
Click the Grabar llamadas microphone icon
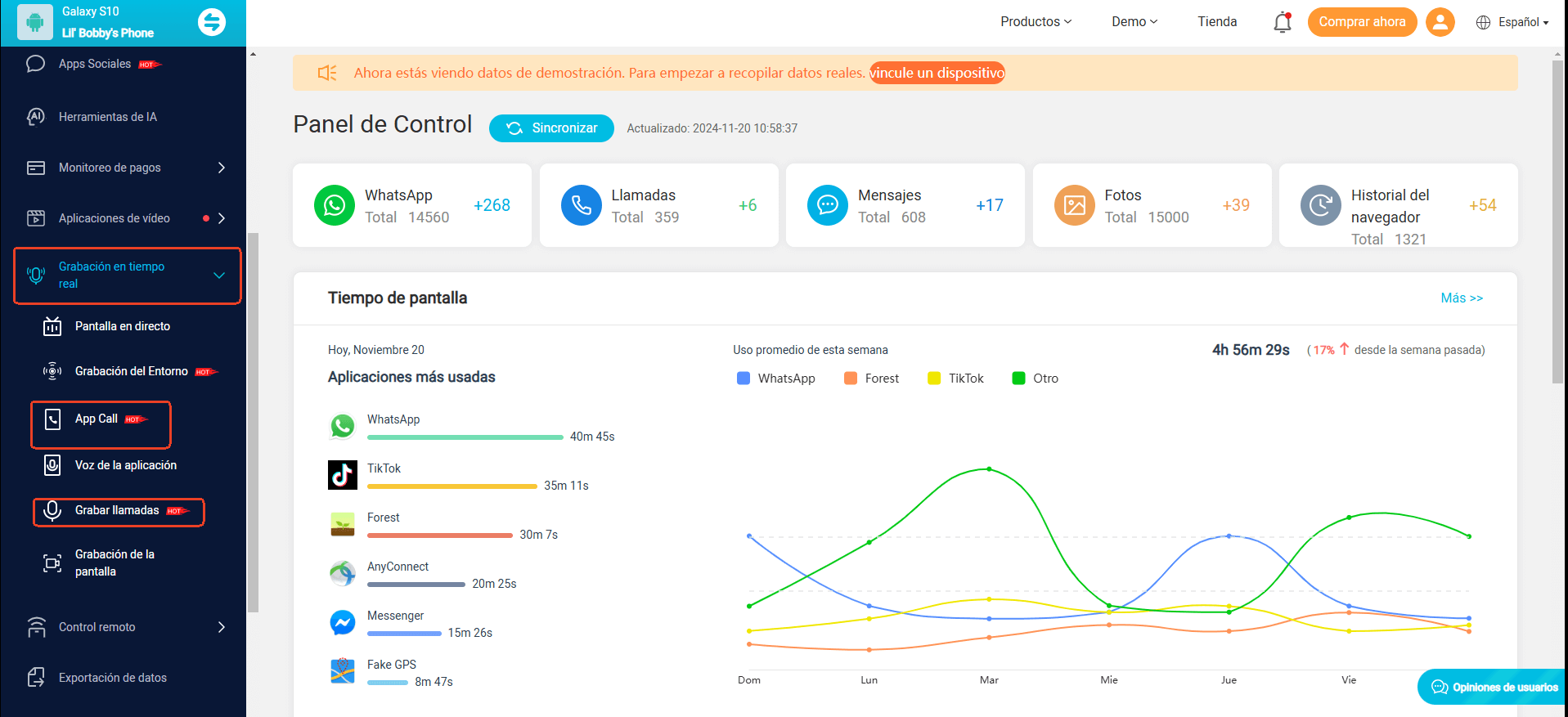click(x=52, y=511)
